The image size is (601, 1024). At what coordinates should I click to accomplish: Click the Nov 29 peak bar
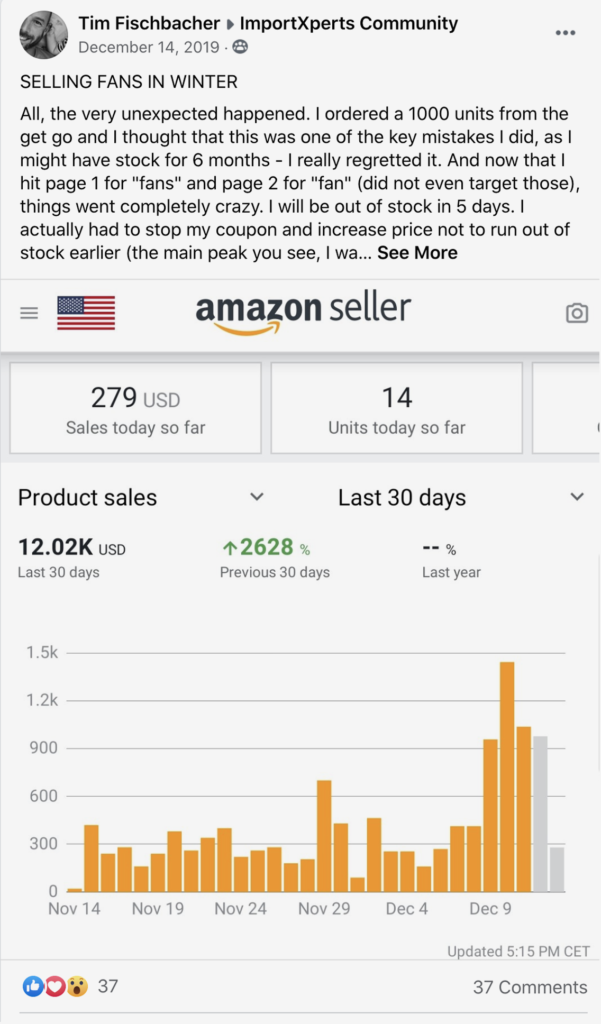pyautogui.click(x=324, y=836)
